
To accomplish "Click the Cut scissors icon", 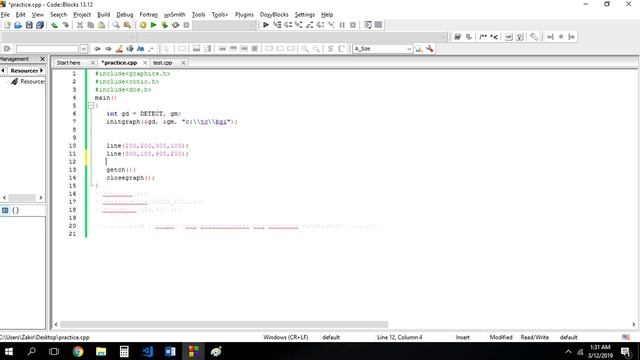I will click(80, 25).
